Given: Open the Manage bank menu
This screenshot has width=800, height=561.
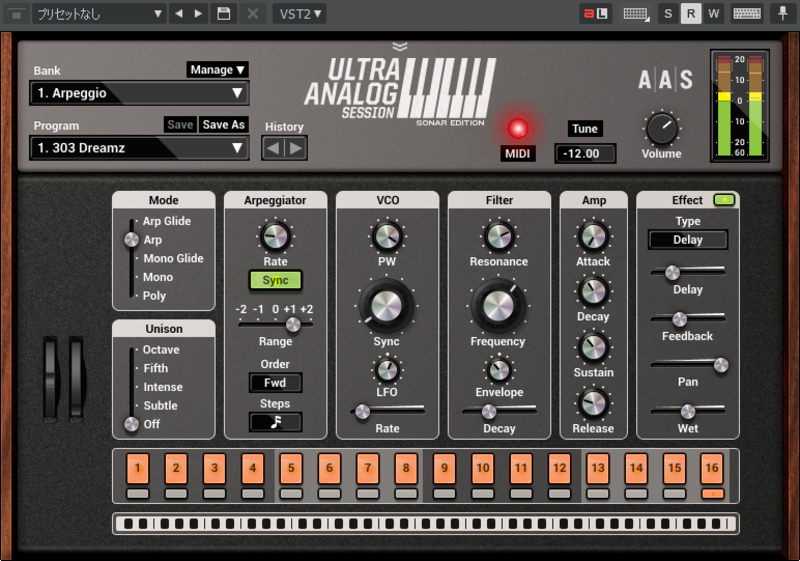Looking at the screenshot, I should 217,69.
